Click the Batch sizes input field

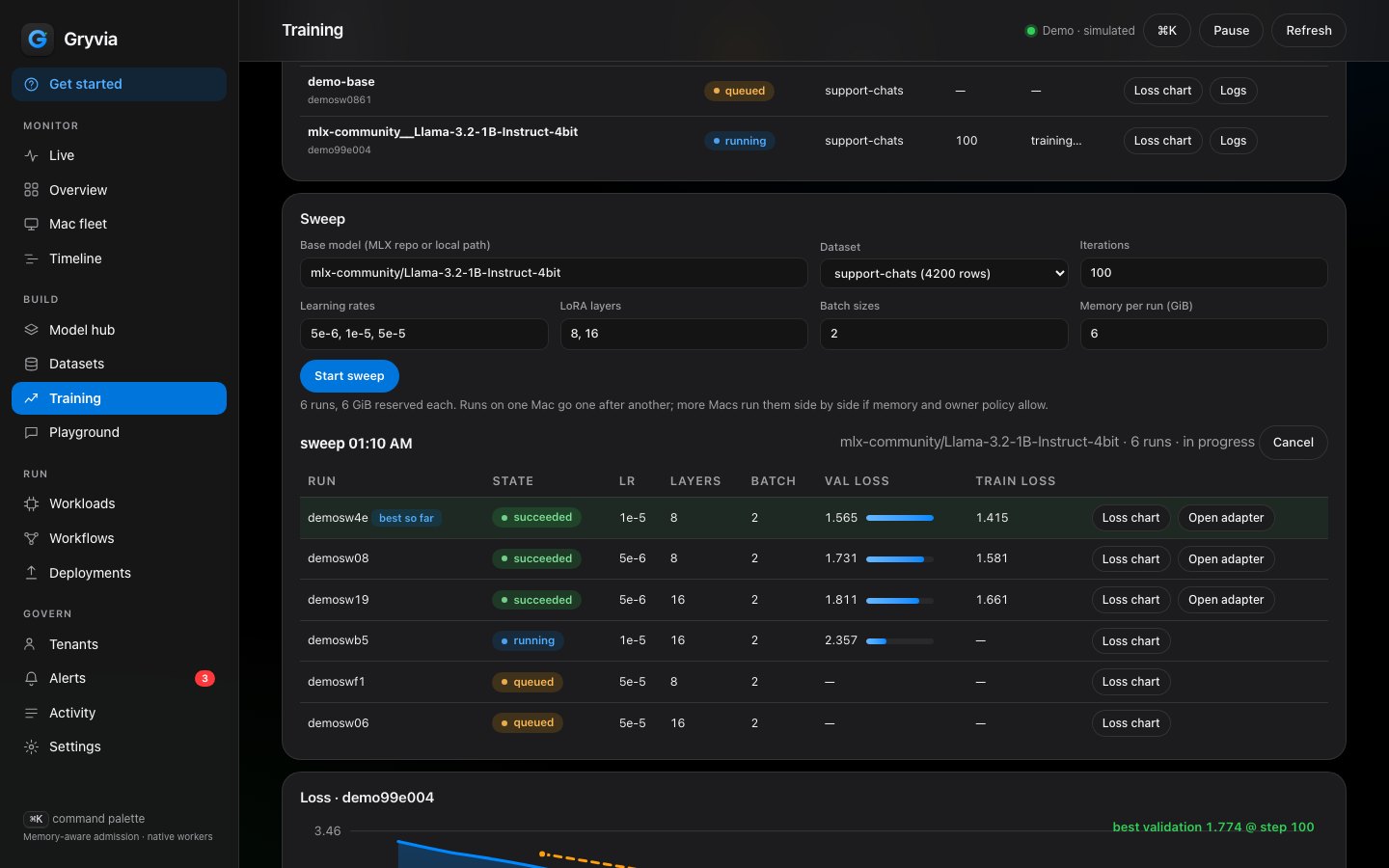coord(943,334)
